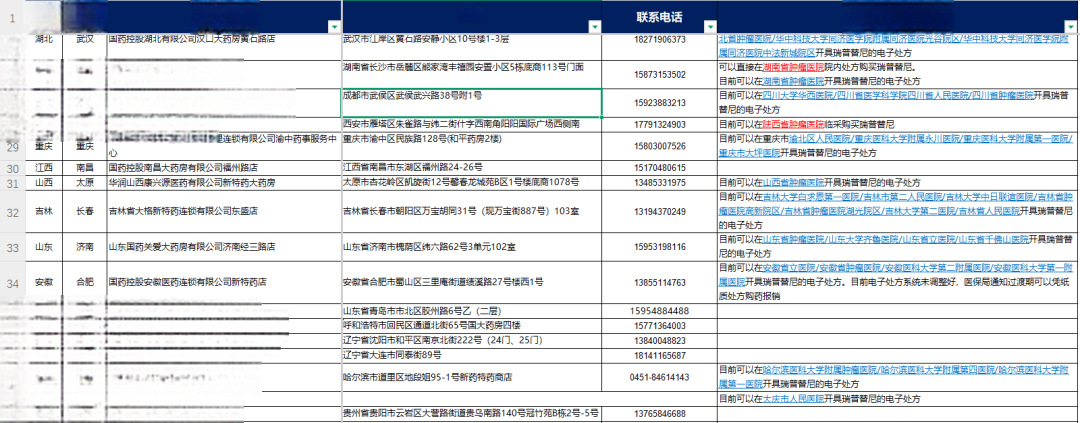
Task: Select pharmacy cell 吉林省大格新特药连锁有限公司东盛店
Action: tap(224, 211)
